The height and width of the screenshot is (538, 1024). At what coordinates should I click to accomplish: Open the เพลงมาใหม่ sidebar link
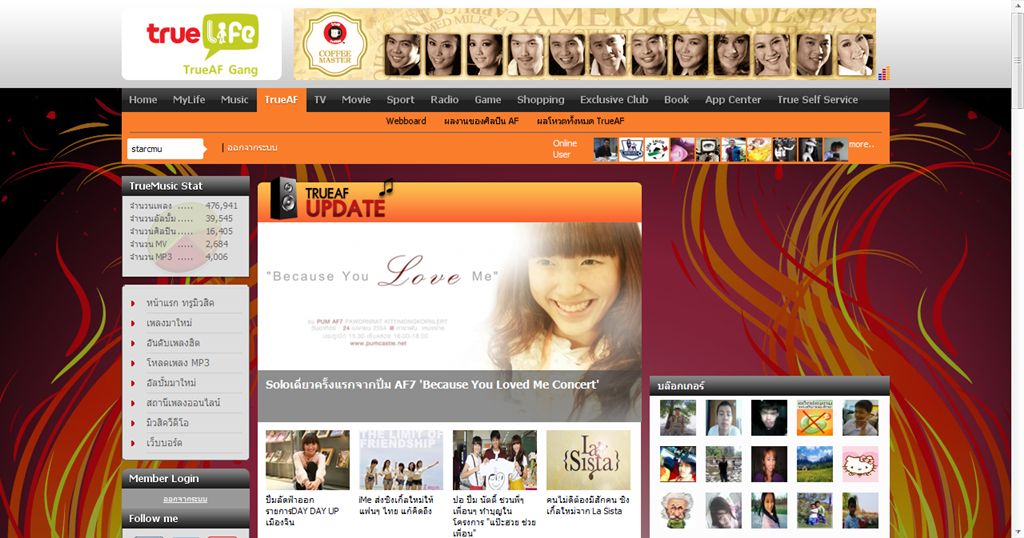[169, 323]
